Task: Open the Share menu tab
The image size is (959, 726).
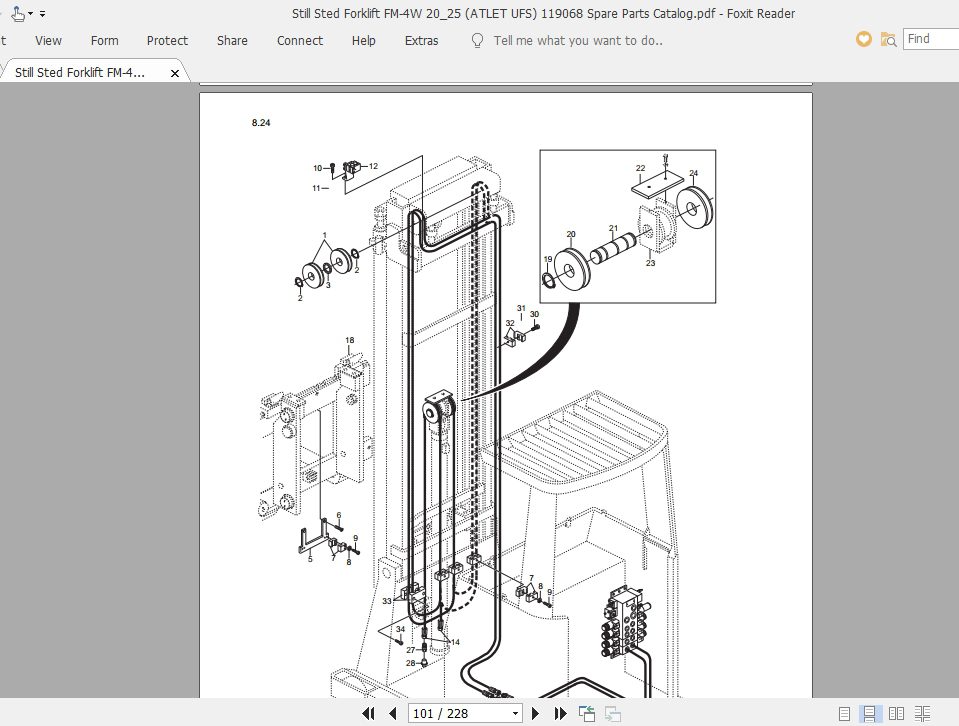Action: click(232, 40)
